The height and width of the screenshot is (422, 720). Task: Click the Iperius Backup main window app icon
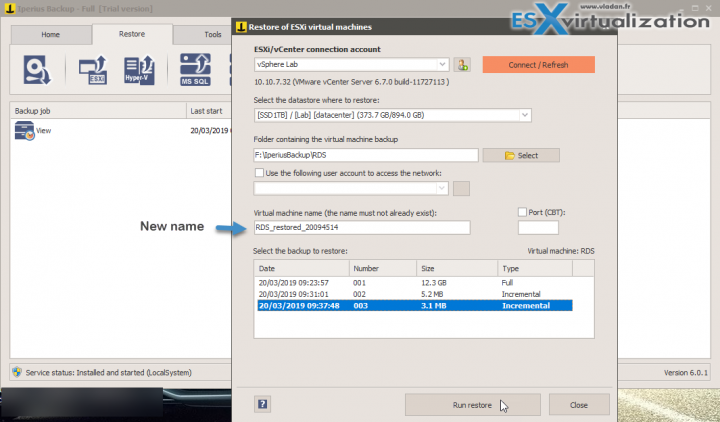coord(10,8)
